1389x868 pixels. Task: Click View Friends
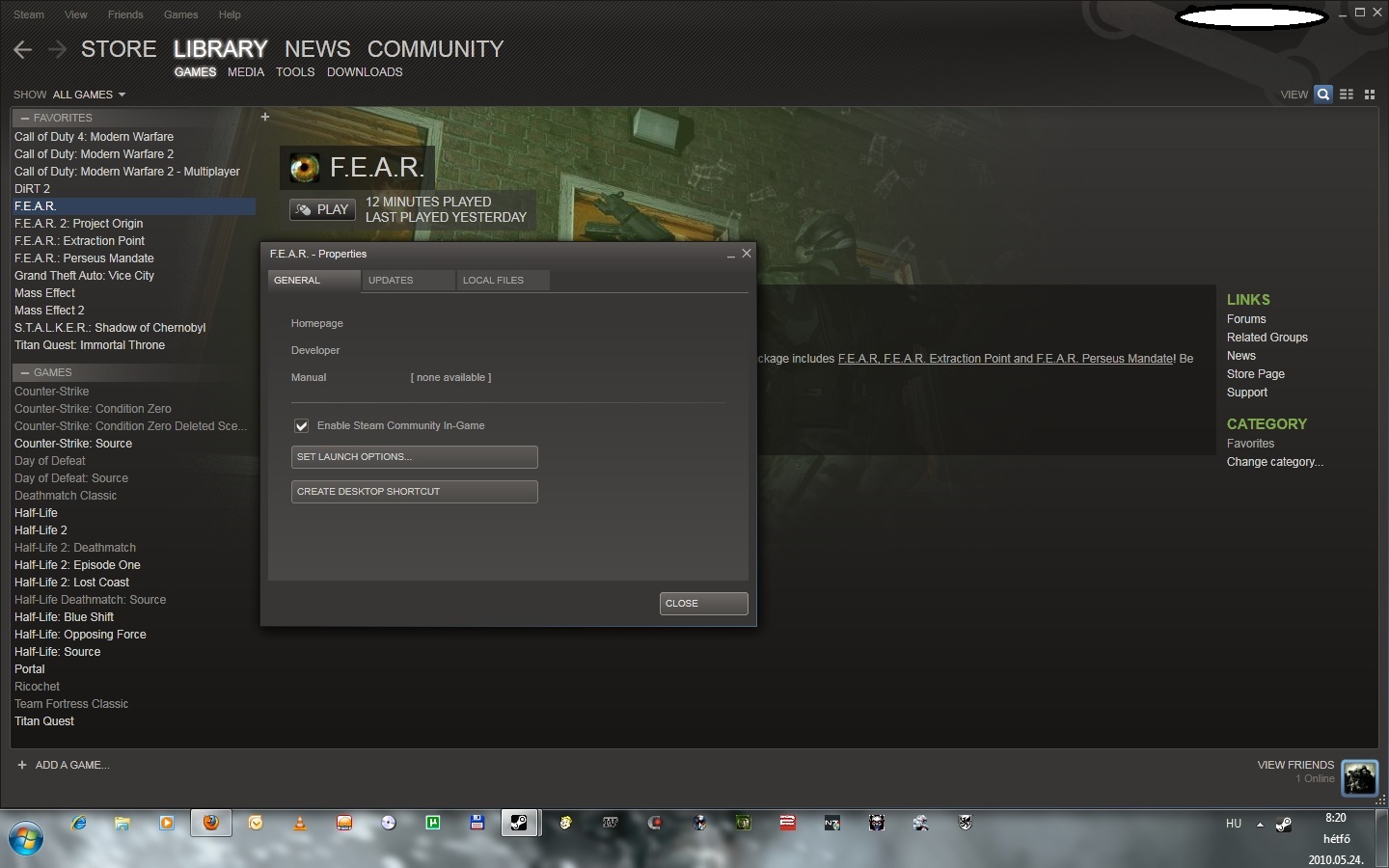point(1295,765)
